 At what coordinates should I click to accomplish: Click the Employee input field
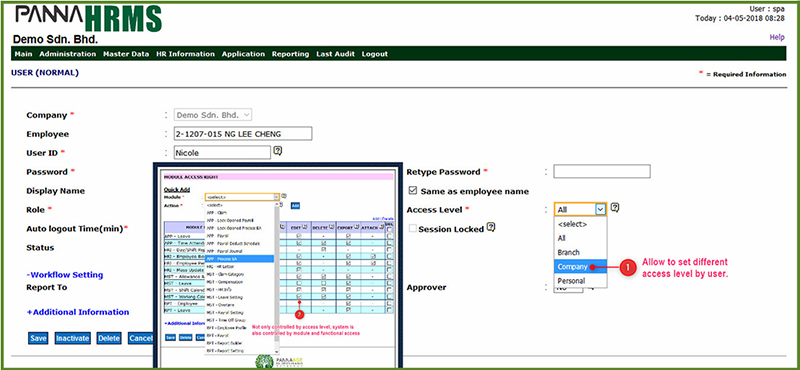pos(243,134)
